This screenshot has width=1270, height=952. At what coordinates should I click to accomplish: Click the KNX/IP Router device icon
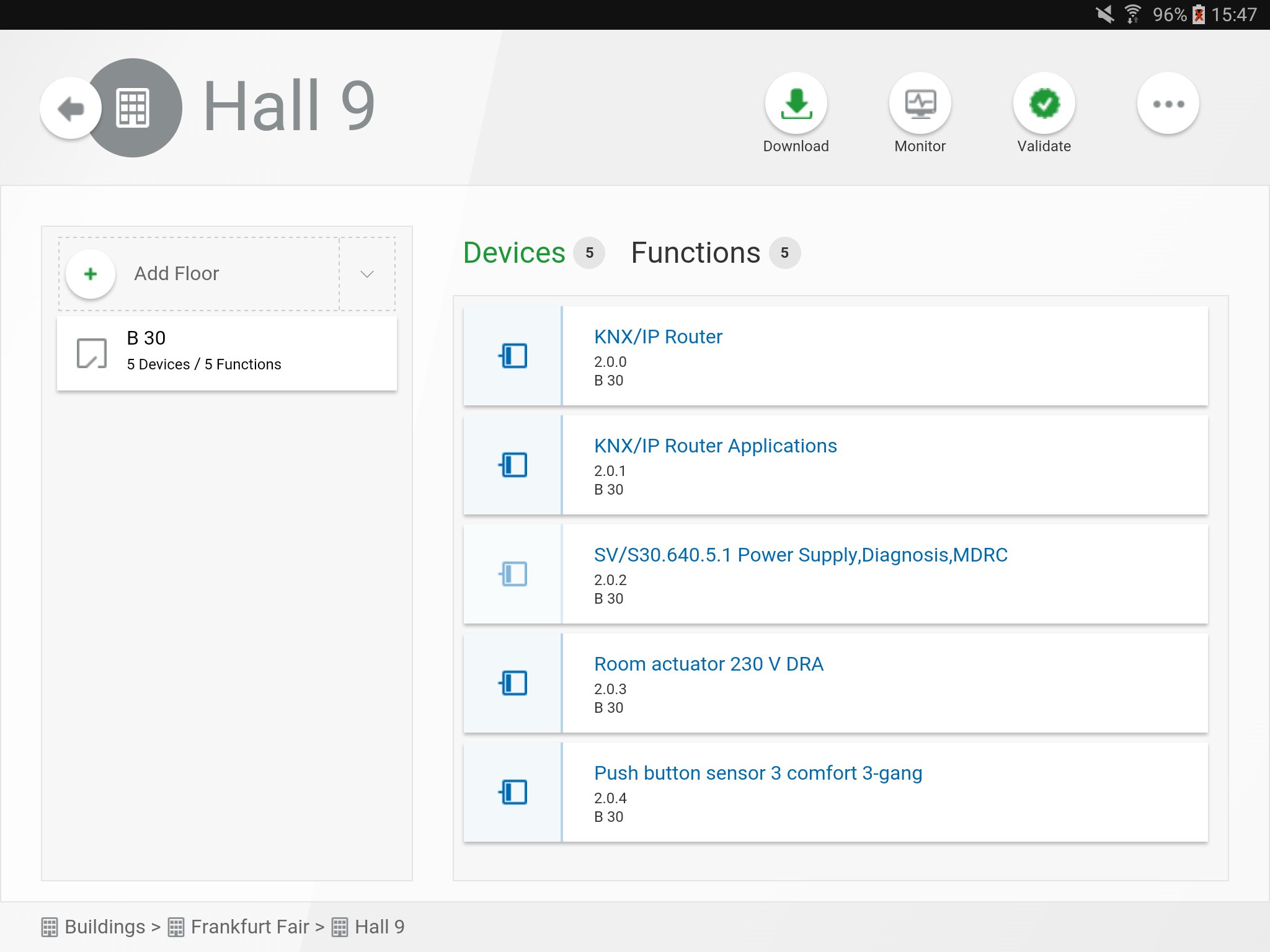pos(513,356)
